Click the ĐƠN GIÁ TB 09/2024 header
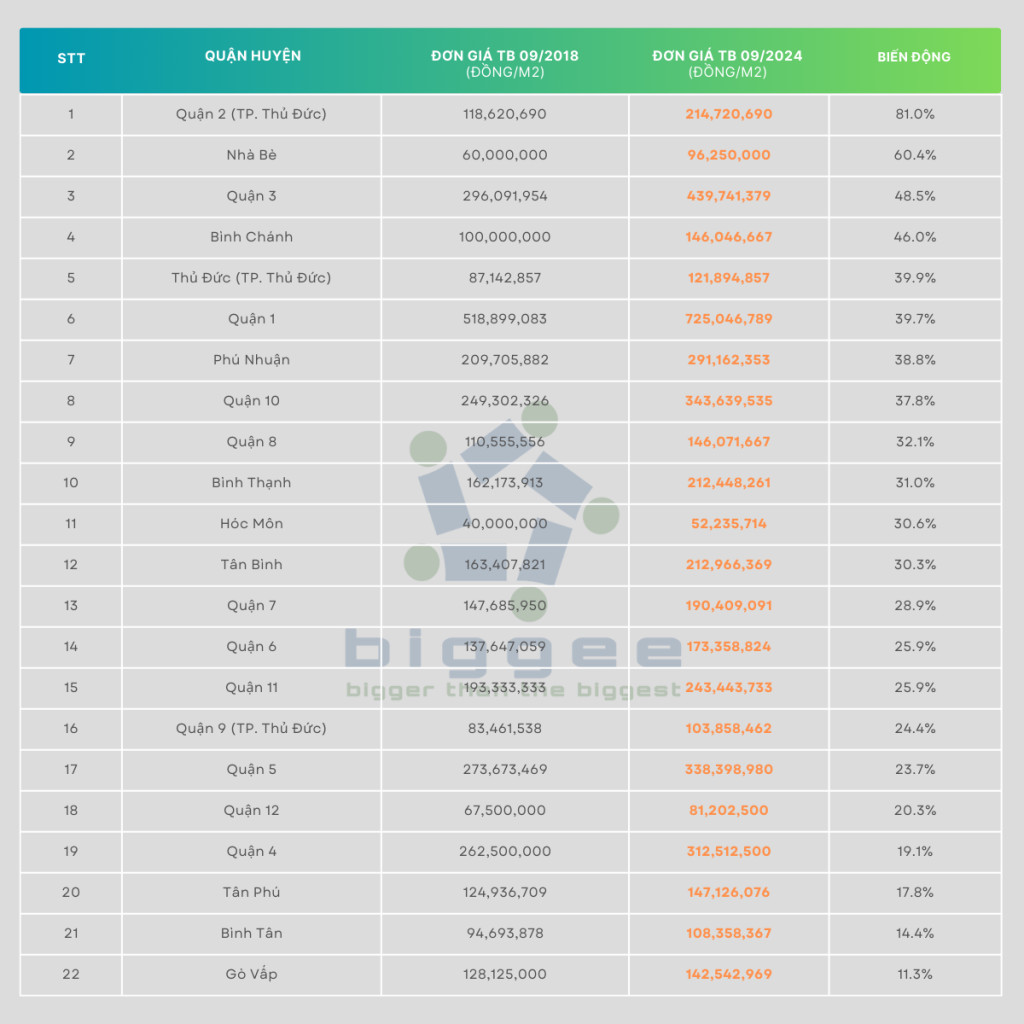 point(728,63)
